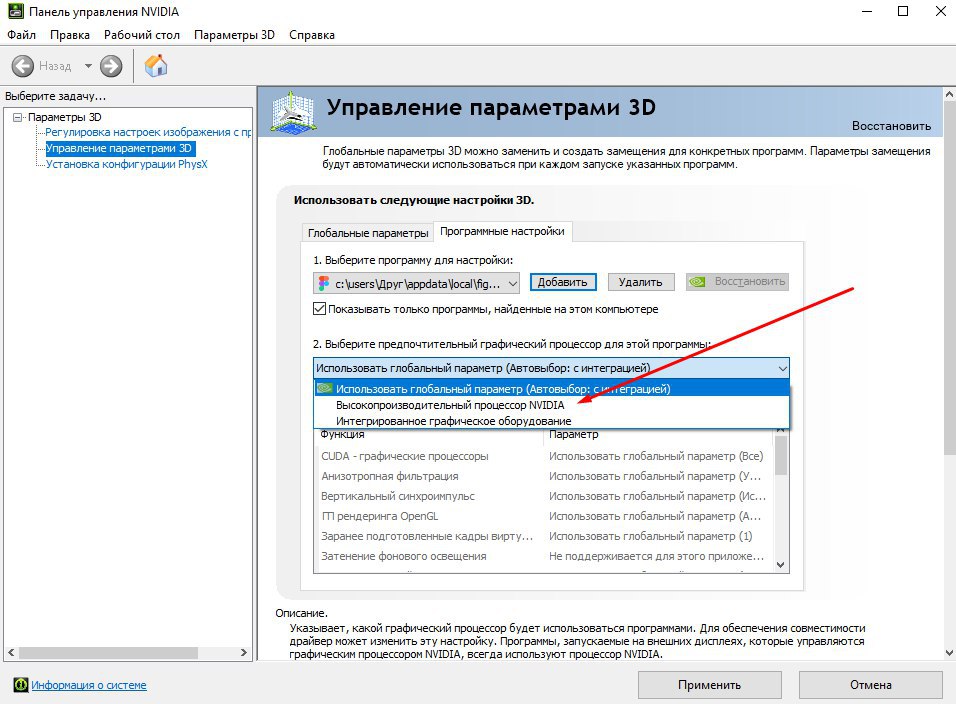Open back history dropdown arrow

[x=88, y=66]
